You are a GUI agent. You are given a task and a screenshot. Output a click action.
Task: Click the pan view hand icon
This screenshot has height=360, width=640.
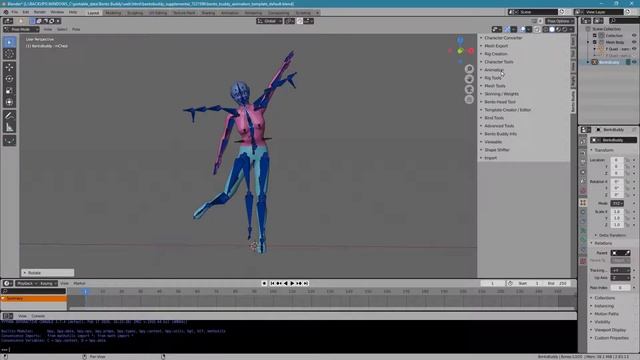pos(469,79)
